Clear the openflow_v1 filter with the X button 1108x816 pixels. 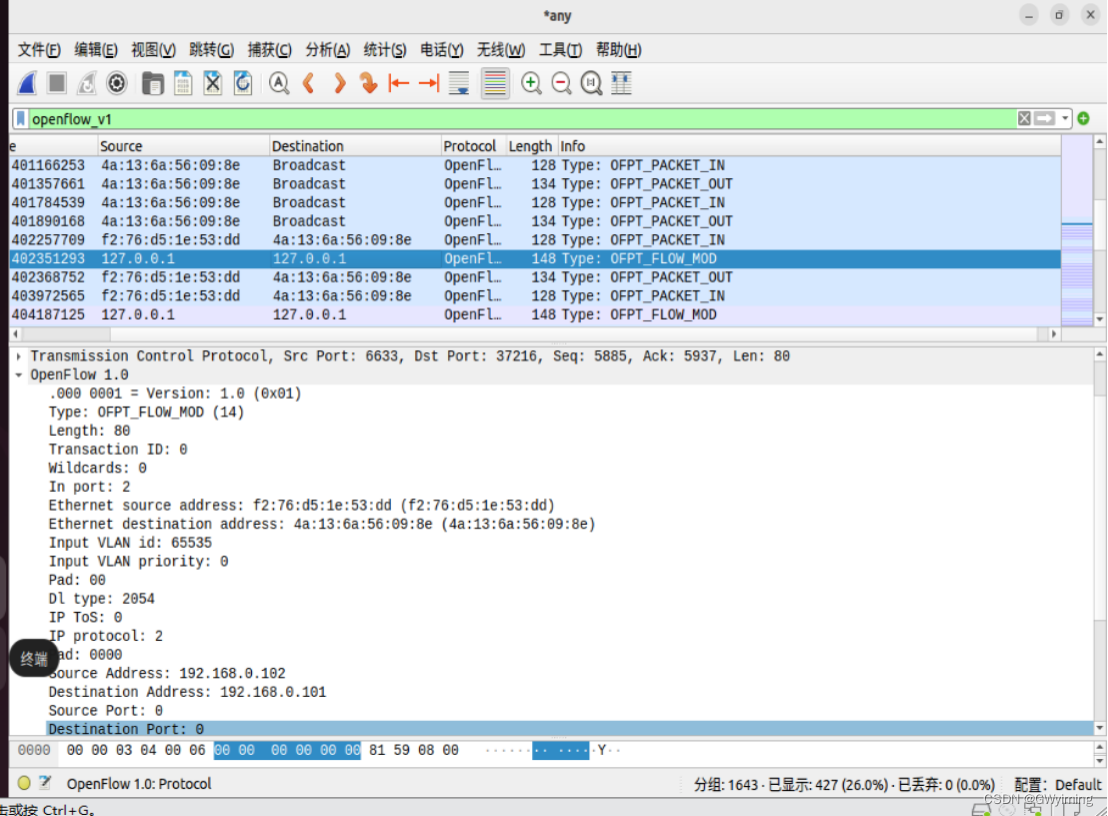(x=1023, y=118)
